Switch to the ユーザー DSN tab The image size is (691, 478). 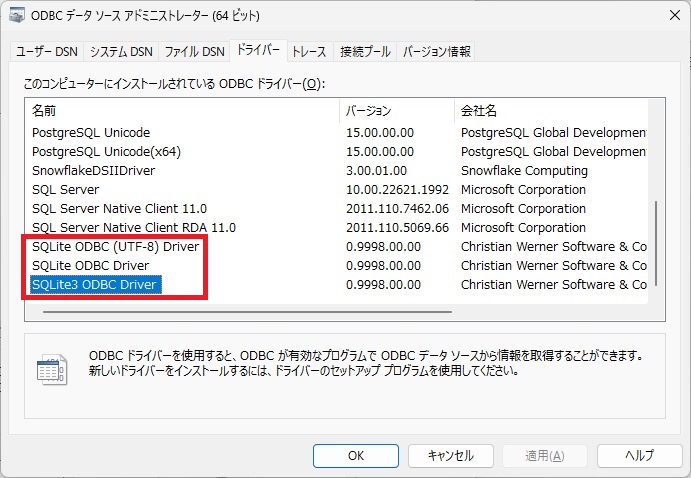pos(47,52)
